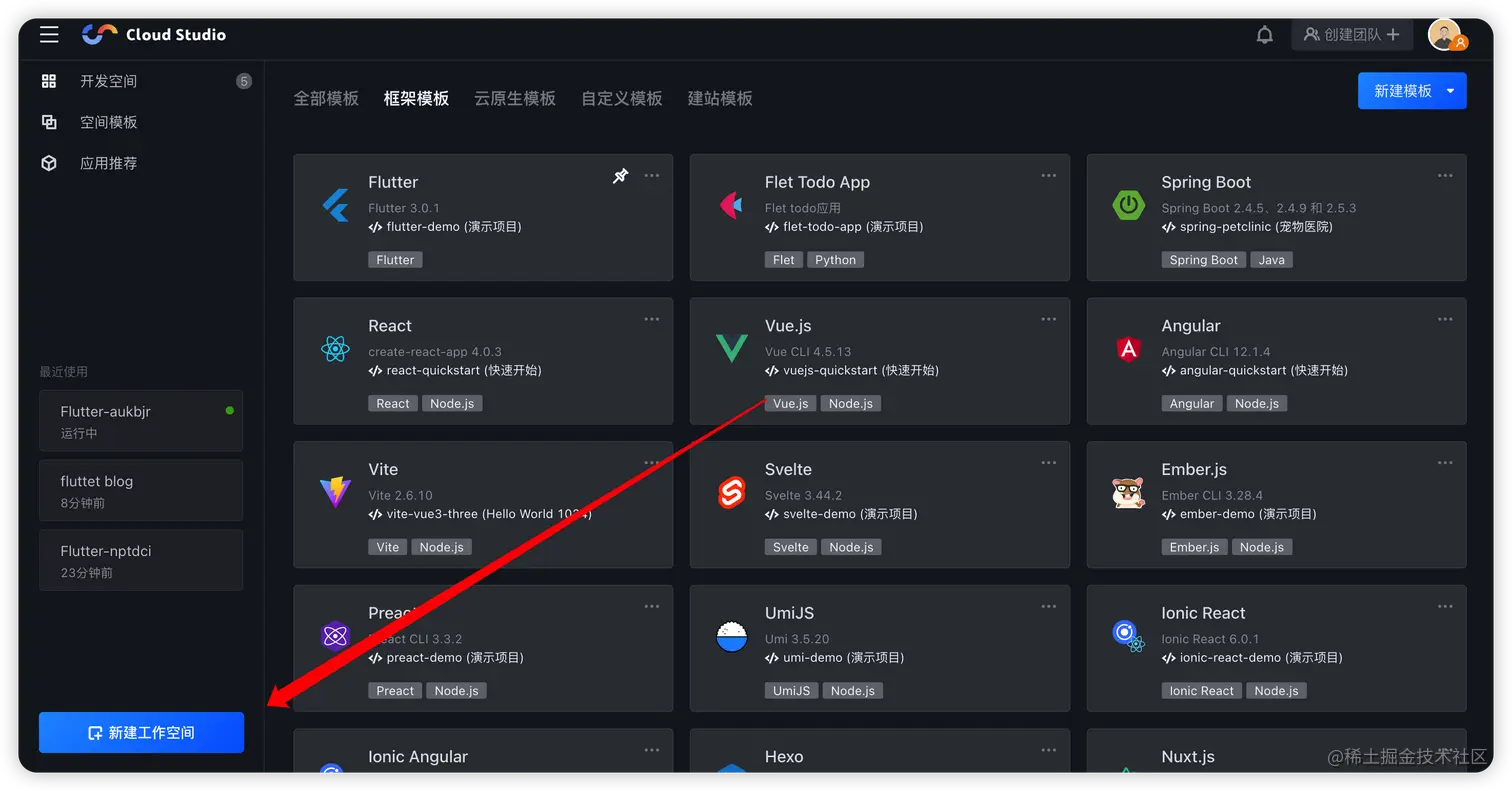Image resolution: width=1512 pixels, height=791 pixels.
Task: Open recent workspace Flutter-aukbjr
Action: click(x=141, y=421)
